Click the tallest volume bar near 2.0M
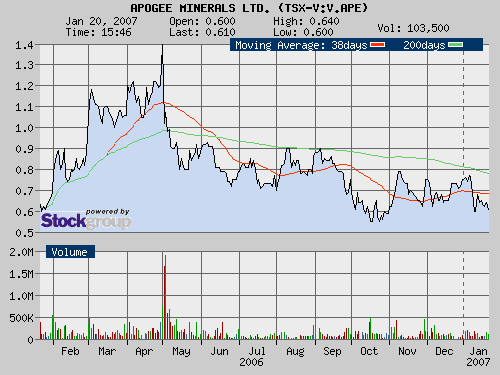500x375 pixels. (x=165, y=297)
